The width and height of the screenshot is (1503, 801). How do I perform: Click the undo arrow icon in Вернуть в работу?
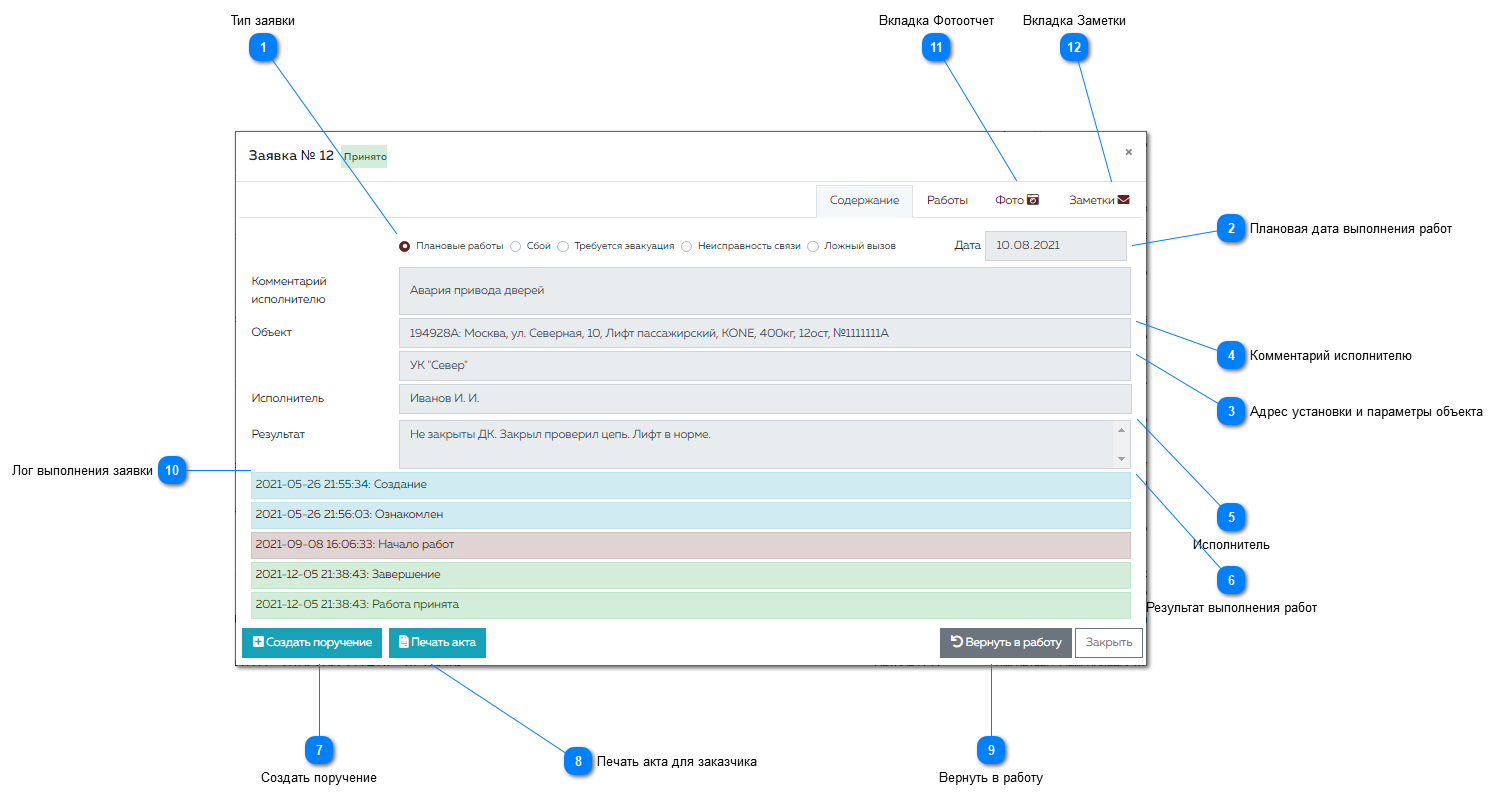click(x=956, y=642)
